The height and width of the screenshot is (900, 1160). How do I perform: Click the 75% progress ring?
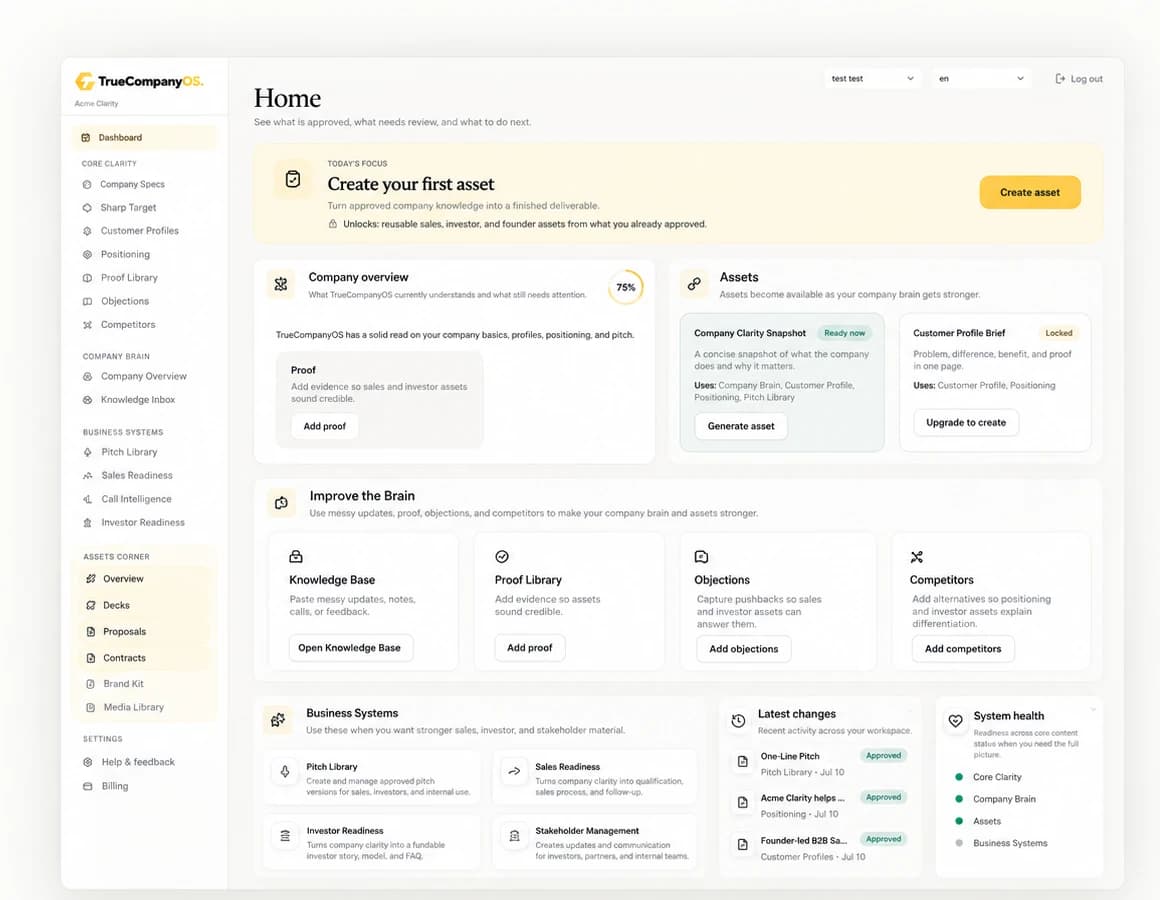[x=626, y=287]
